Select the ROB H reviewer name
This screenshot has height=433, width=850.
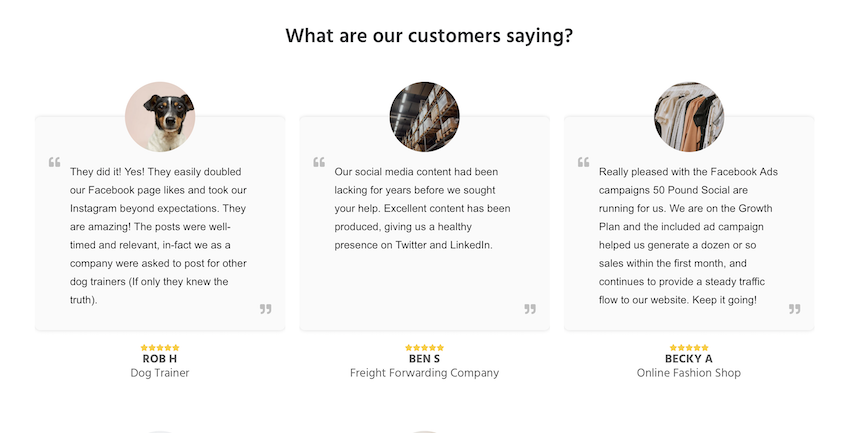coord(160,359)
